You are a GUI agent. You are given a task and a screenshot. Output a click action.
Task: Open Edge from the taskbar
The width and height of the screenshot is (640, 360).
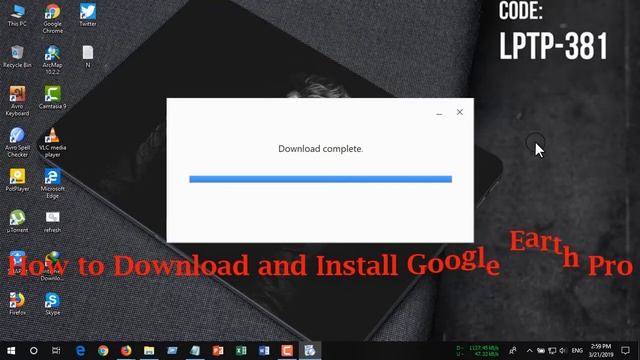(80, 351)
